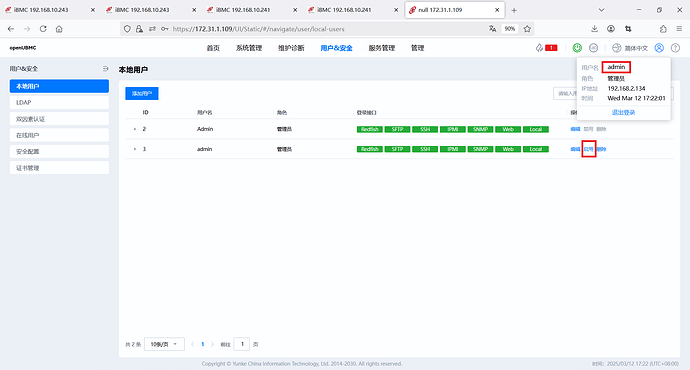The image size is (690, 370).
Task: Click the Local tag in admin row ID 3
Action: (536, 149)
